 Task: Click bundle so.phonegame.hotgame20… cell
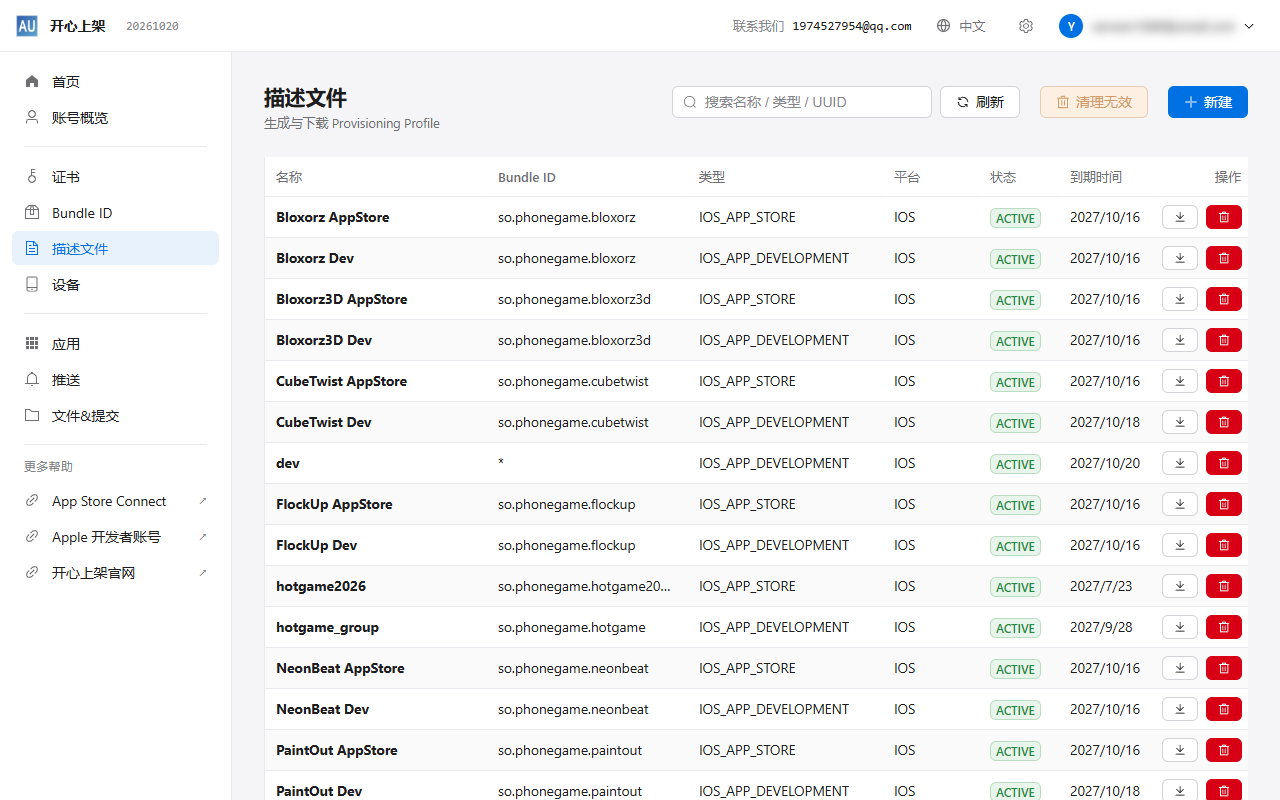click(585, 586)
